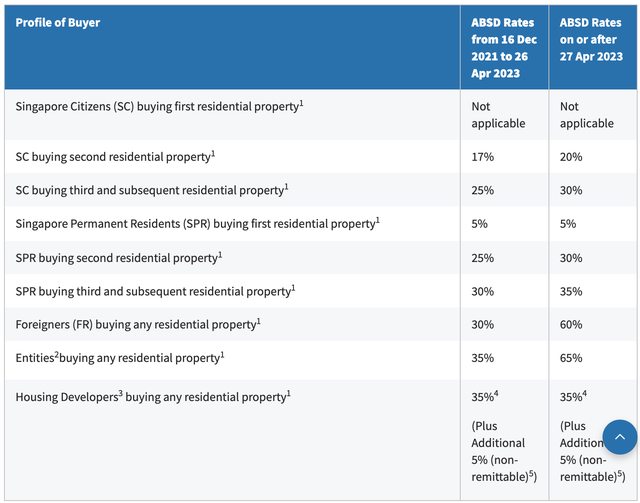Click SC buying third and subsequent property row
The width and height of the screenshot is (640, 503).
(x=150, y=190)
